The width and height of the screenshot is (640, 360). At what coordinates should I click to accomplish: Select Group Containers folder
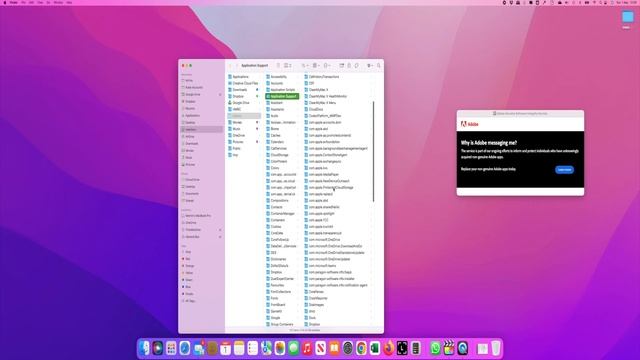[282, 324]
